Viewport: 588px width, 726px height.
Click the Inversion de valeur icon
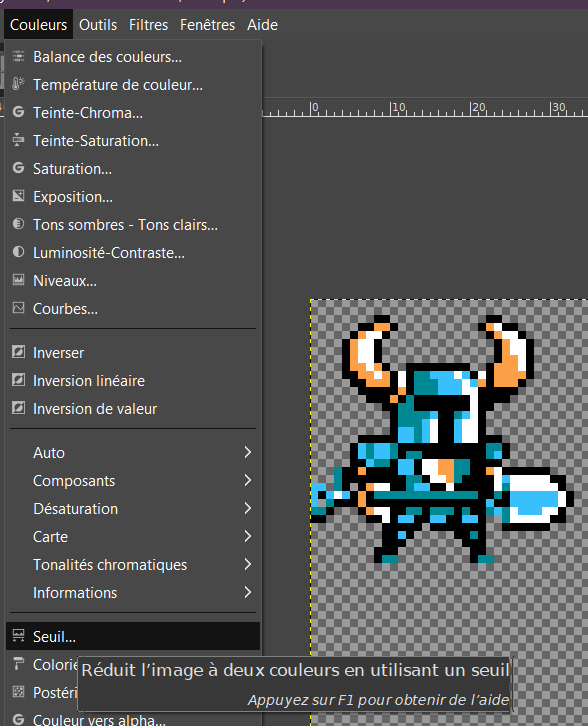pyautogui.click(x=19, y=408)
